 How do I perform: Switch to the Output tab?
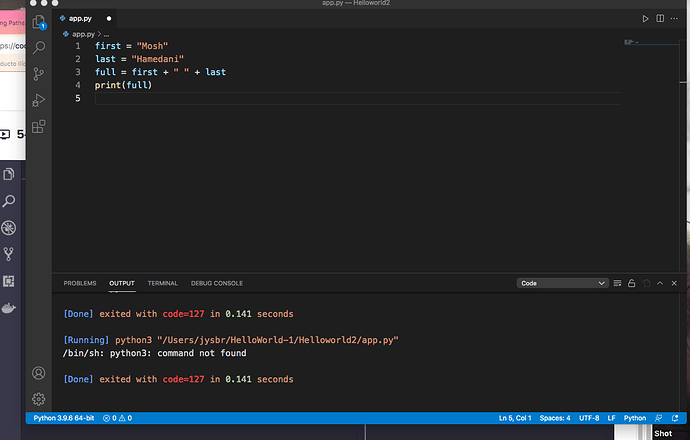click(x=122, y=283)
